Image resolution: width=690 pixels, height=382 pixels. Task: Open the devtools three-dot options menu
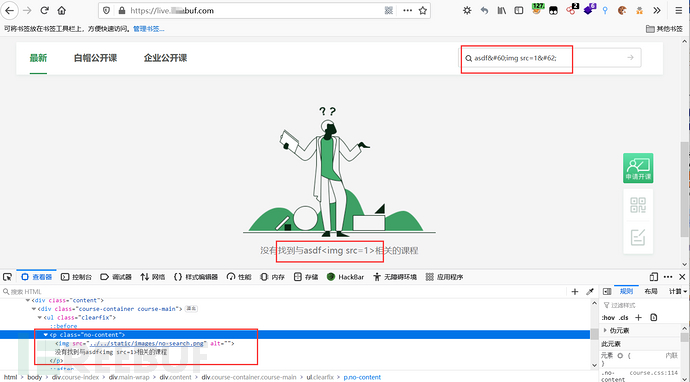click(x=668, y=277)
